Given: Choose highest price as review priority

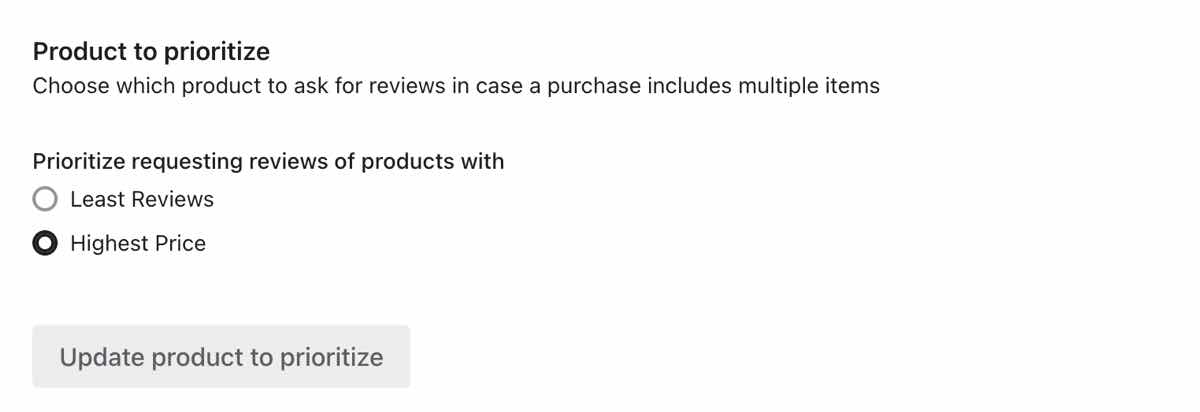Looking at the screenshot, I should pyautogui.click(x=45, y=244).
